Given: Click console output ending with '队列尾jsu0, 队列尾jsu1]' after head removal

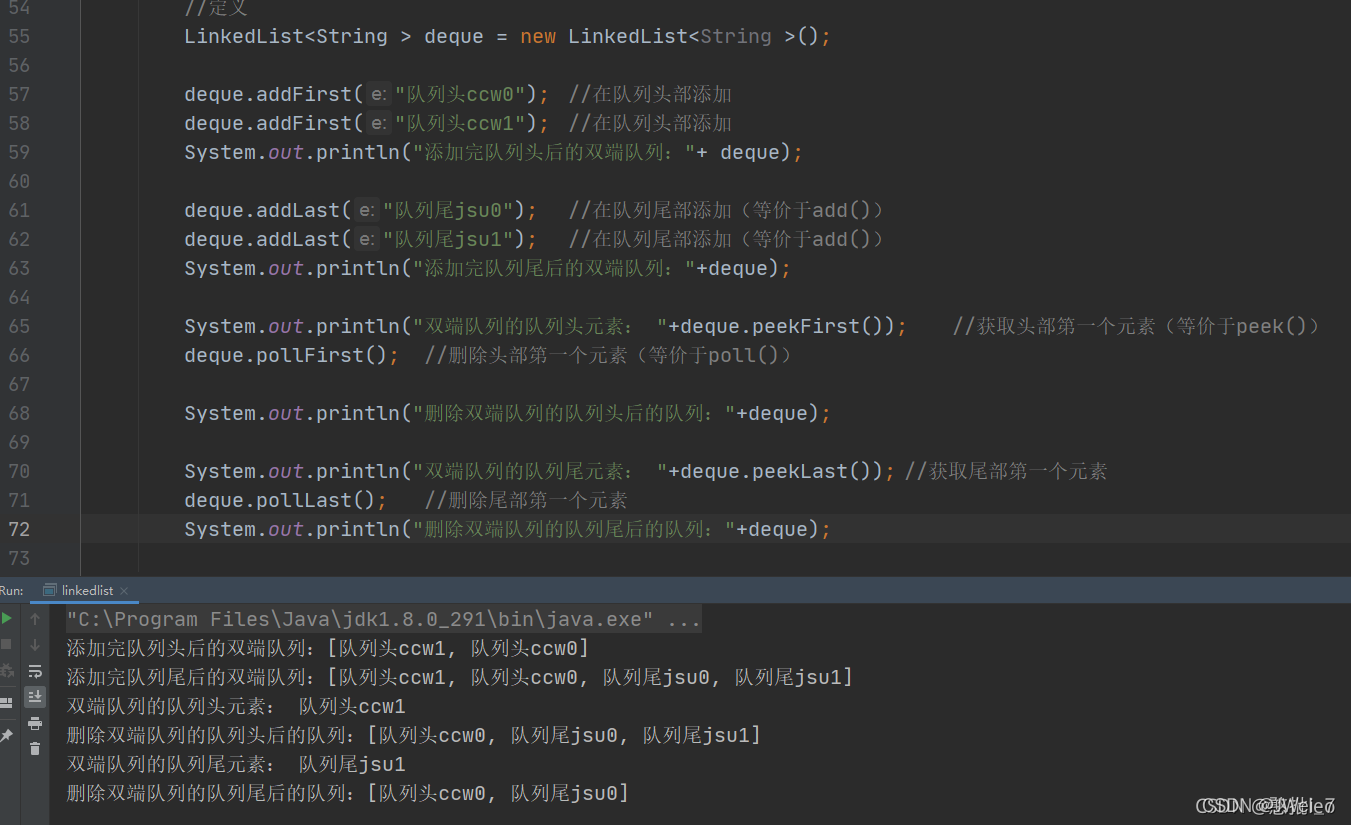Looking at the screenshot, I should point(564,735).
